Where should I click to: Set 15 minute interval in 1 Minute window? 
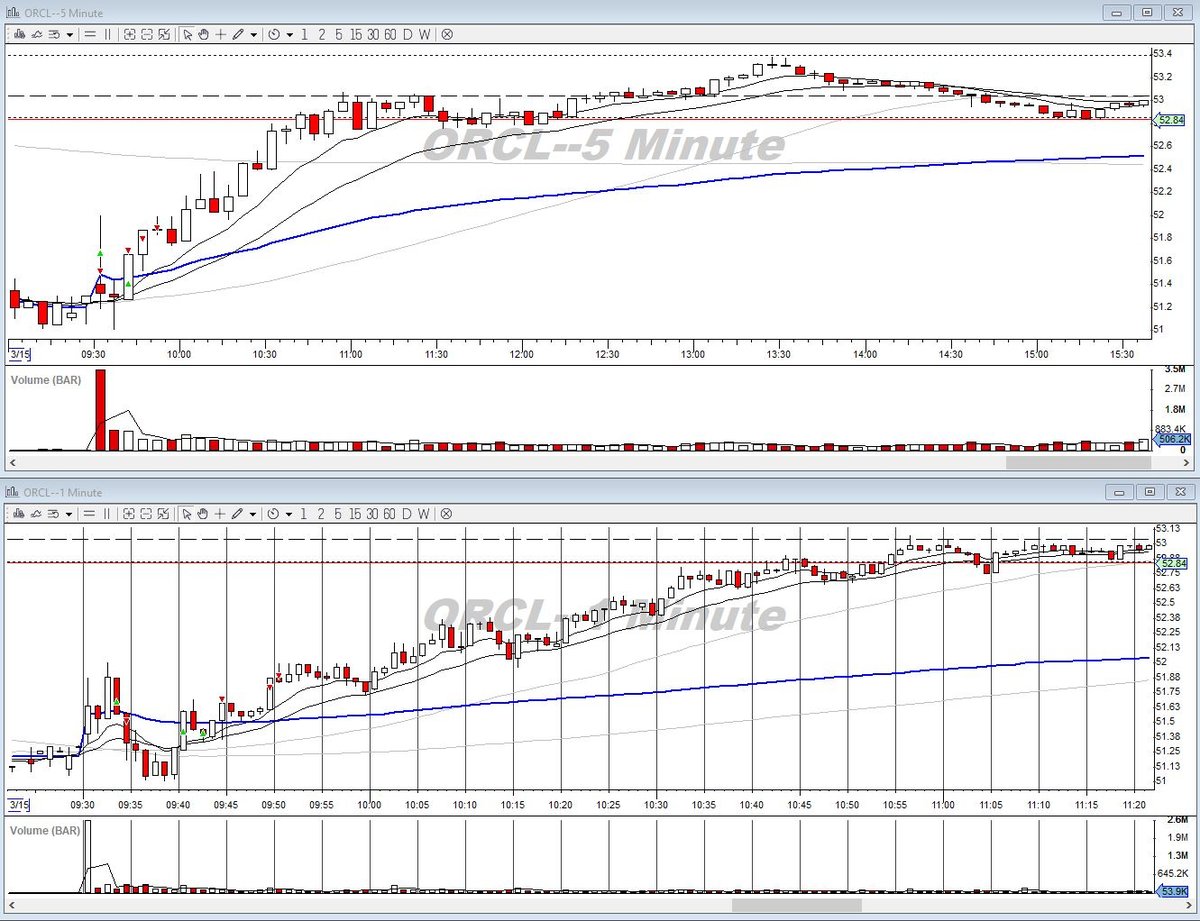tap(356, 513)
